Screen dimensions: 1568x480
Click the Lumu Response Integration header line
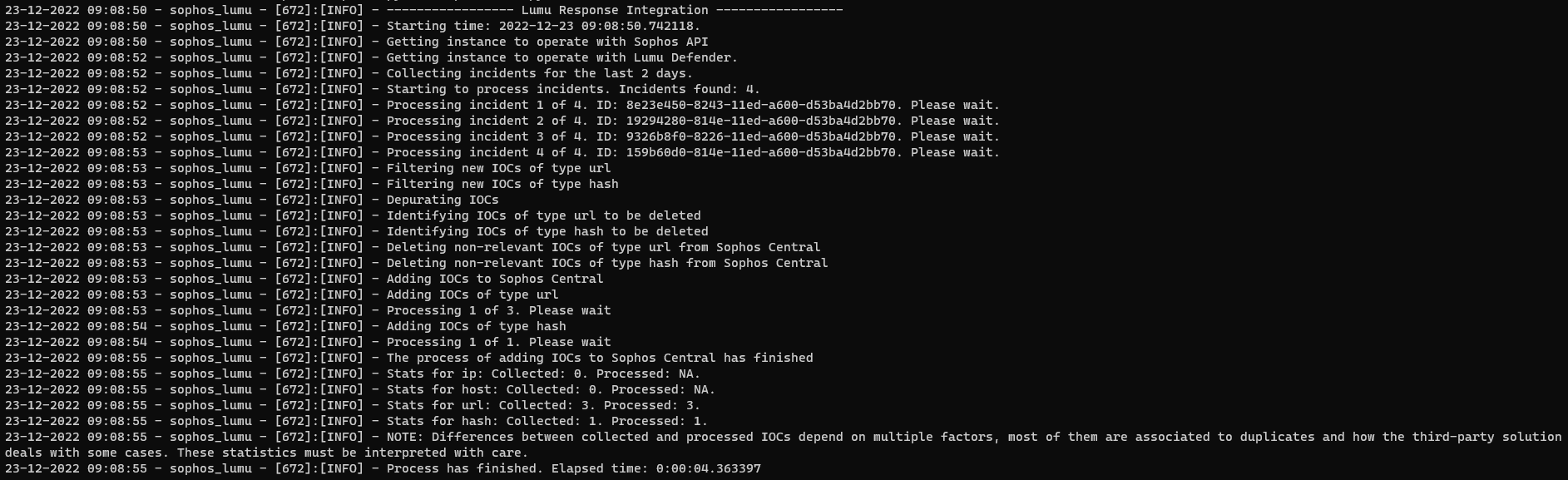[614, 10]
